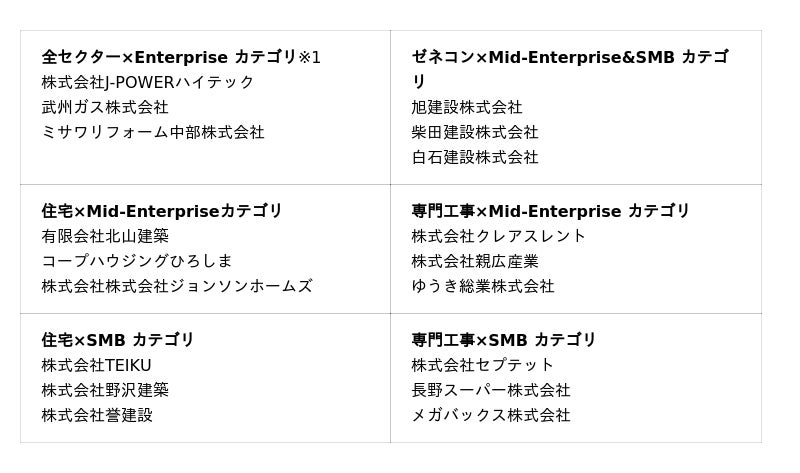Click the ゼネコン×Mid-Enterprise&SMB category heading
Image resolution: width=800 pixels, height=473 pixels.
point(569,58)
